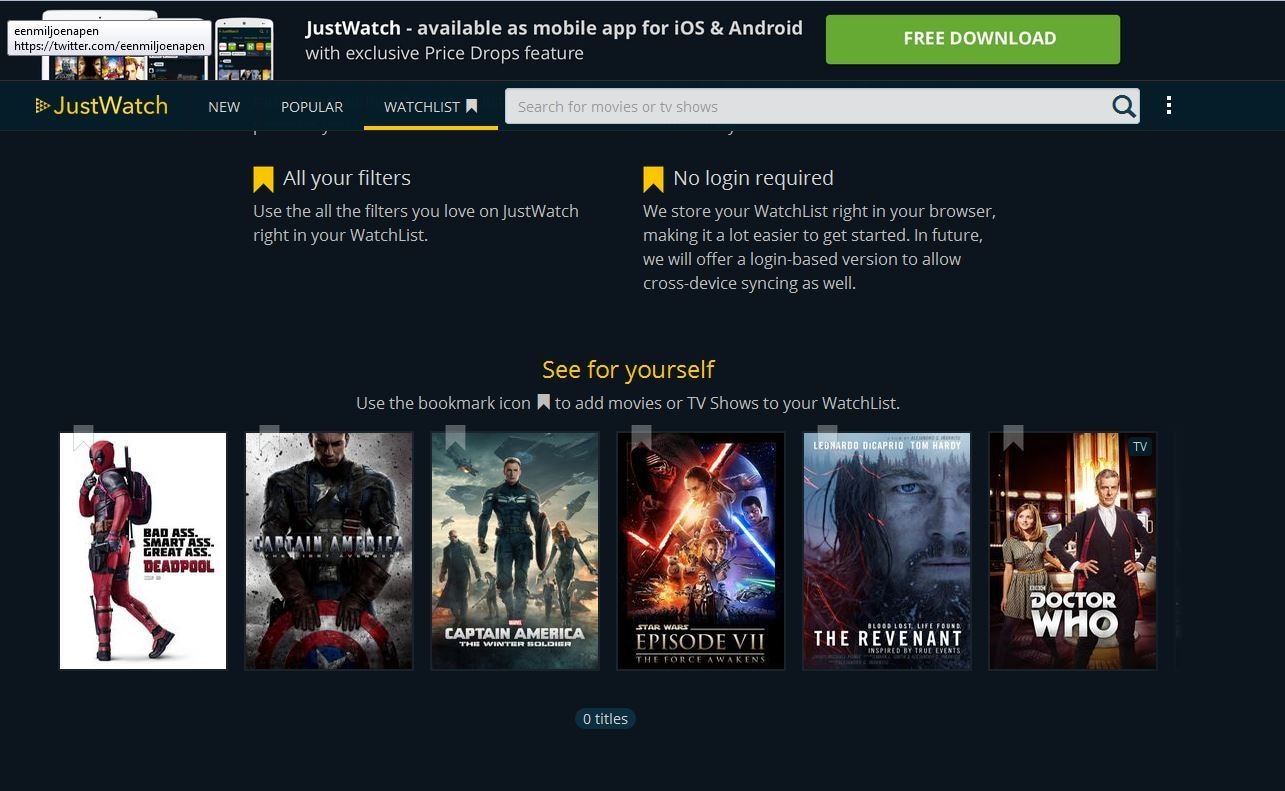
Task: Open The Revenant poster
Action: (887, 551)
